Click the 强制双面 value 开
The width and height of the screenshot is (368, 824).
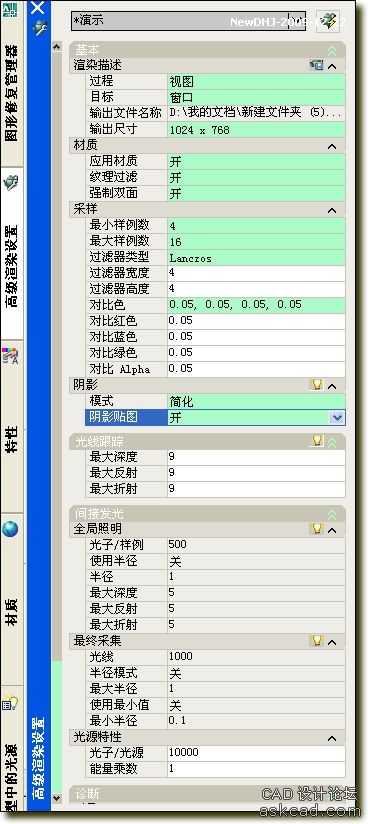pyautogui.click(x=256, y=193)
